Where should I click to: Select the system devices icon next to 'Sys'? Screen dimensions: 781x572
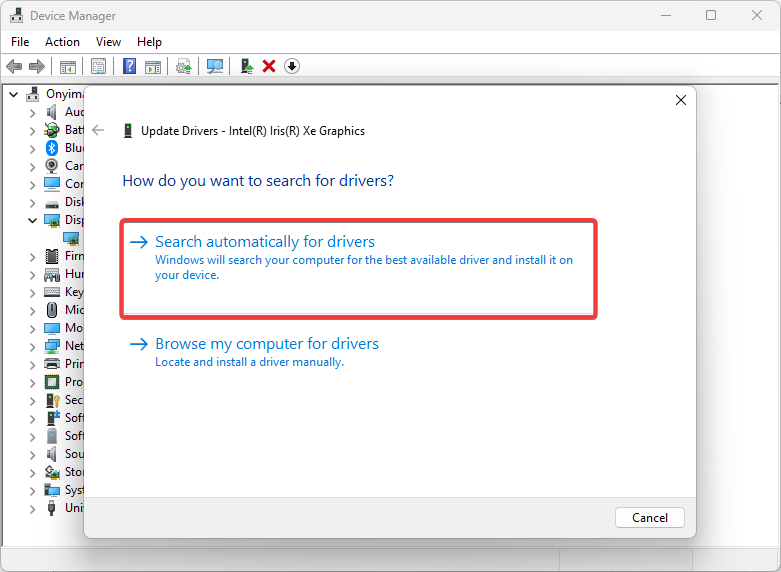tap(52, 490)
